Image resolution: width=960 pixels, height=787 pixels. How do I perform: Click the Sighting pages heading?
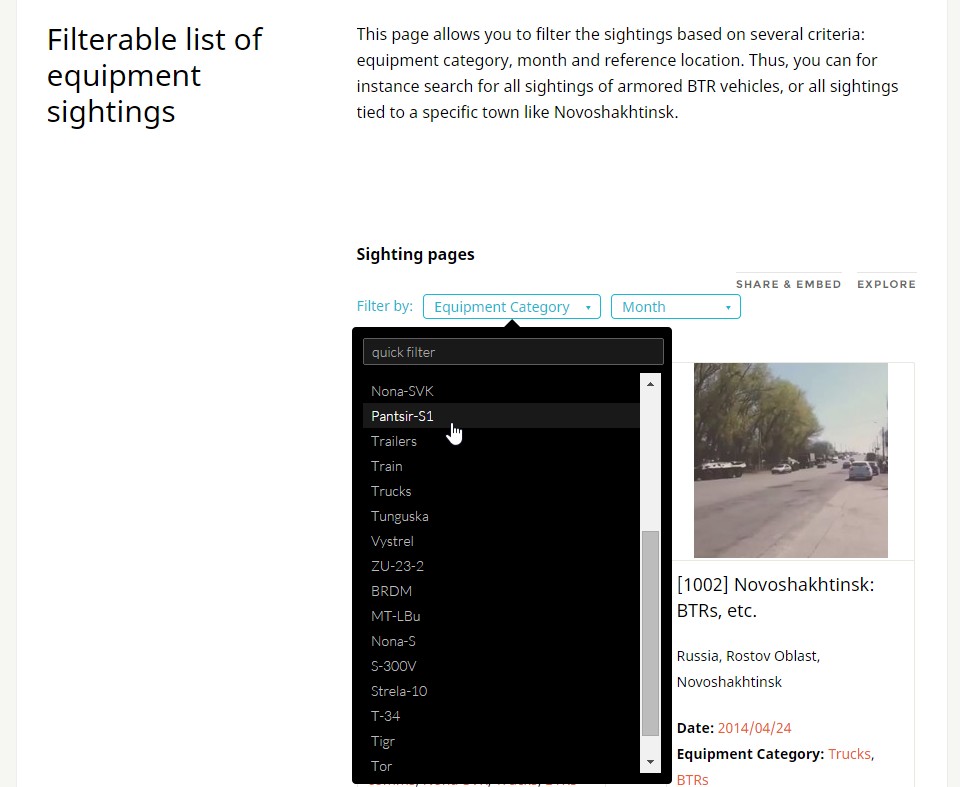click(x=415, y=254)
